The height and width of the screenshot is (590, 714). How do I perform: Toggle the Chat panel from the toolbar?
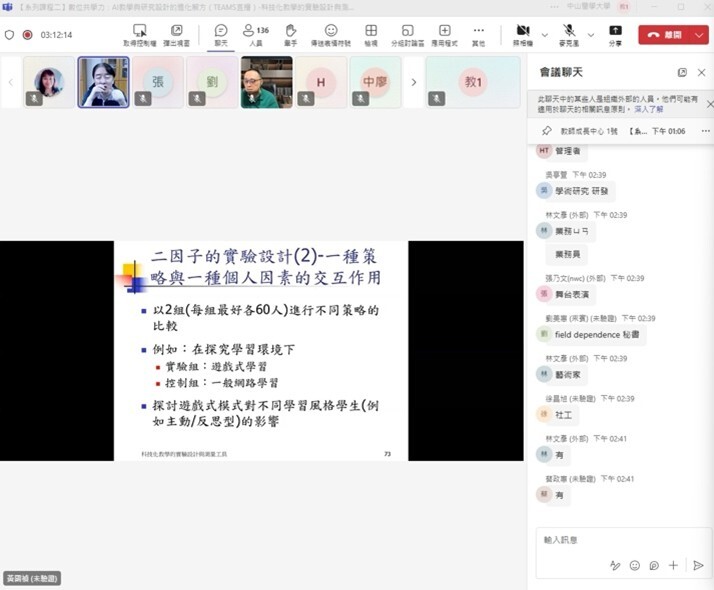coord(221,34)
